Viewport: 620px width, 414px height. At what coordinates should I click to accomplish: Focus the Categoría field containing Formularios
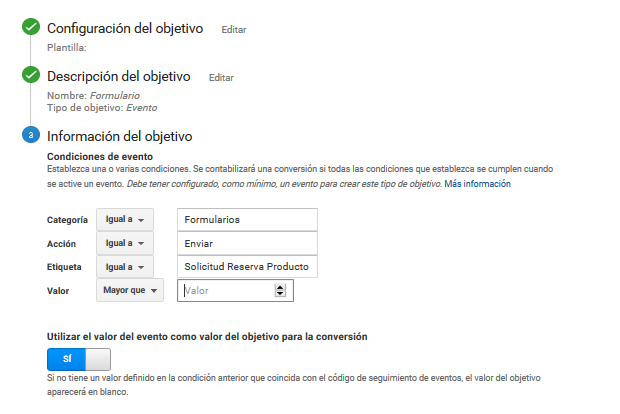(247, 219)
